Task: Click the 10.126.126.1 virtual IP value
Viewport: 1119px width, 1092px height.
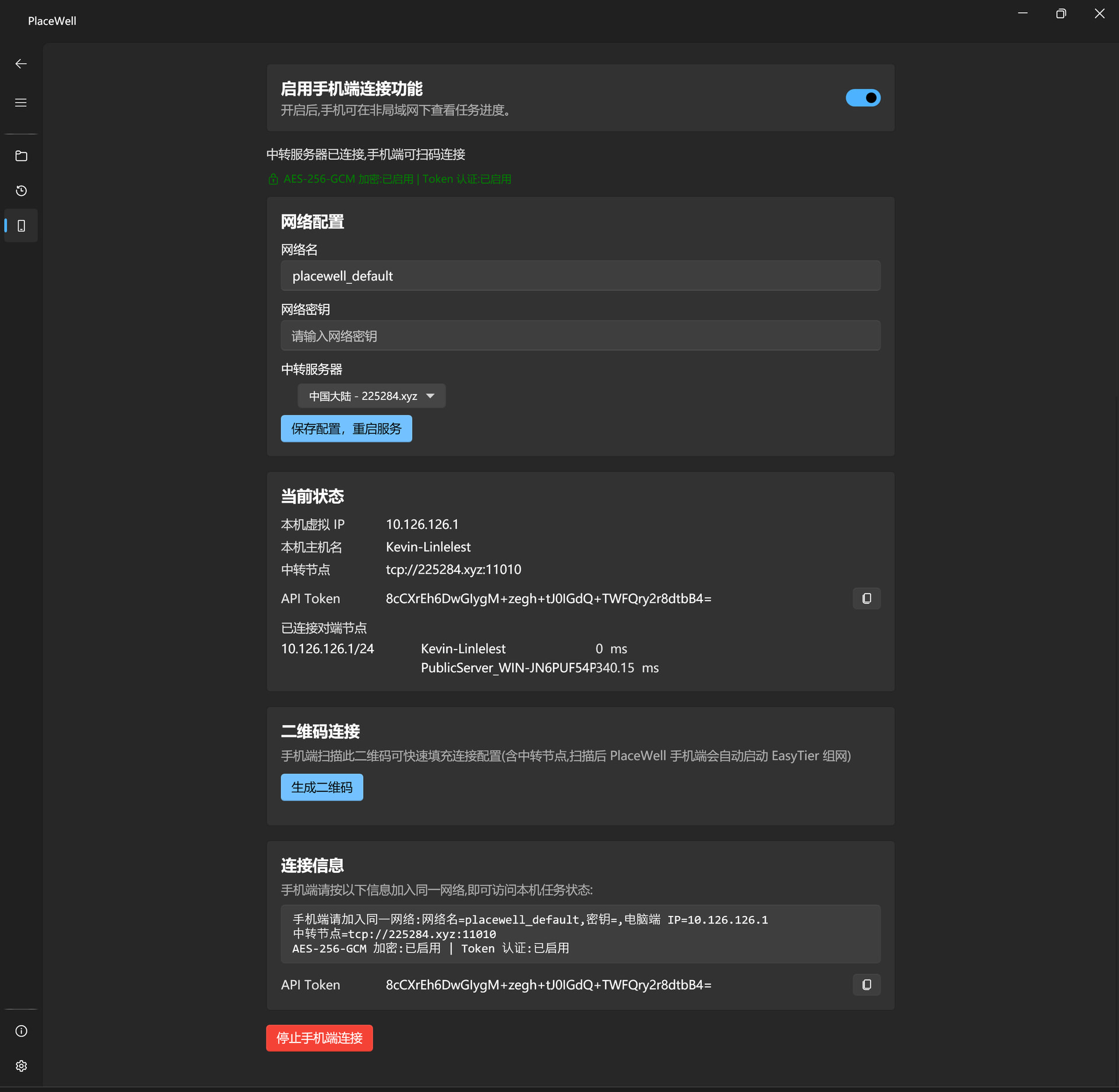Action: pyautogui.click(x=422, y=524)
